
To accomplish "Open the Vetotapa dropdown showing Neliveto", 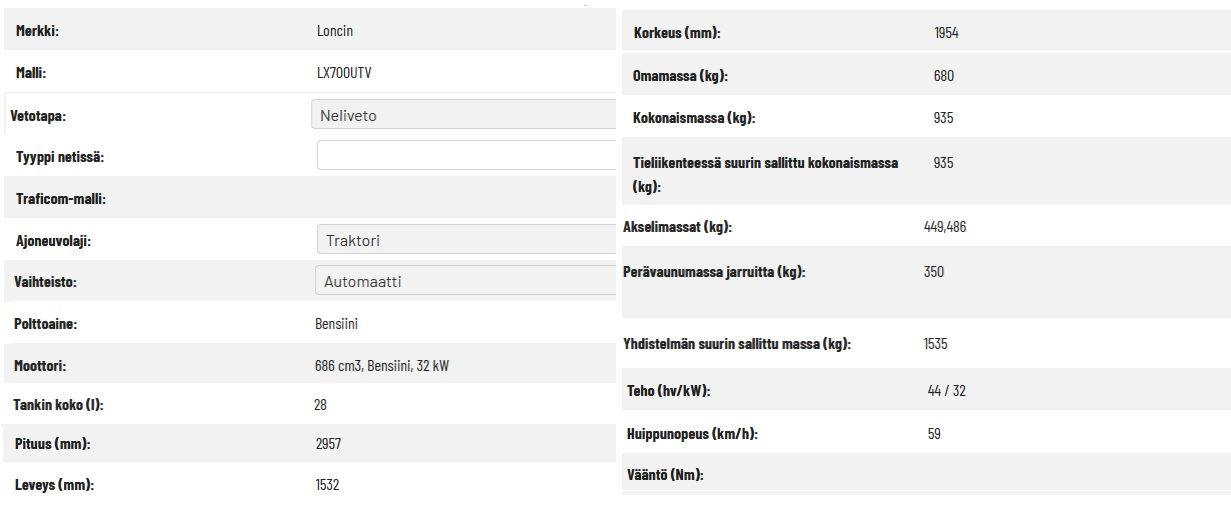I will pyautogui.click(x=463, y=115).
